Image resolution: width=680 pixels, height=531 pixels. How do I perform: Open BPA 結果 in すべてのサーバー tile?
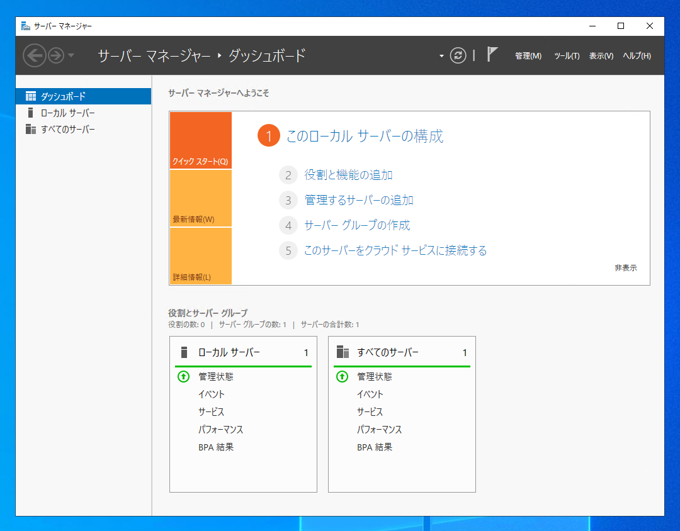pos(374,447)
